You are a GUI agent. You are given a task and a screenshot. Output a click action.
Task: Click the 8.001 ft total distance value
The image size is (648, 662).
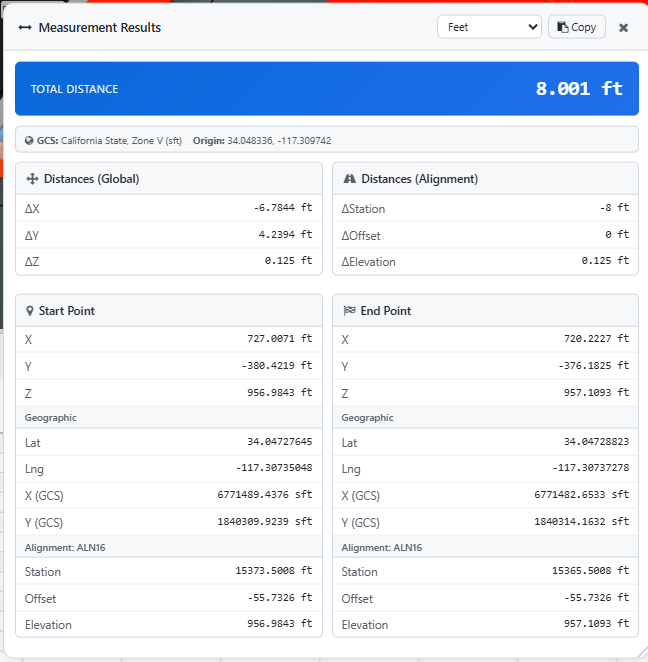[579, 89]
